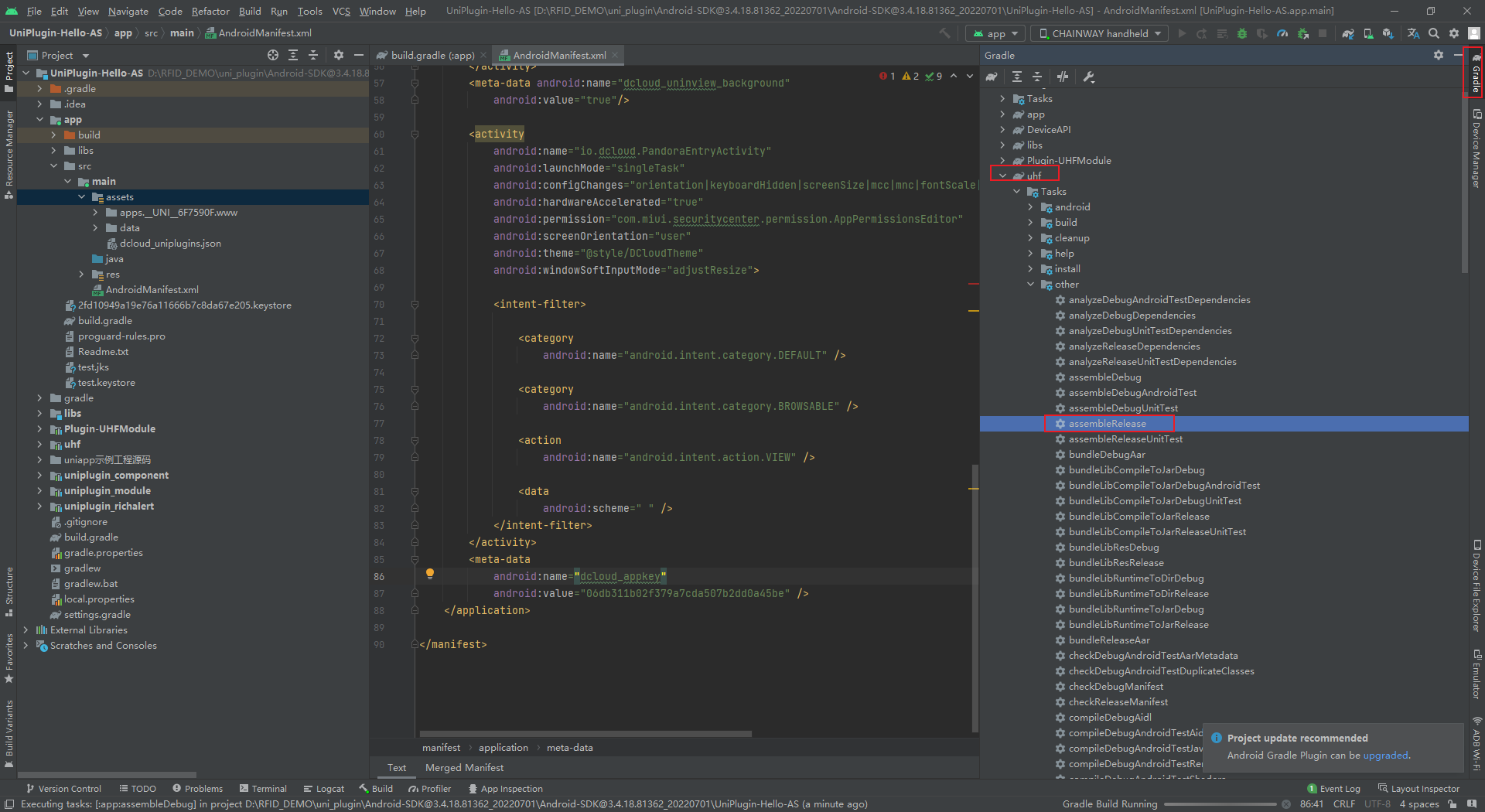Run app with coverage icon
1485x812 pixels.
(x=1262, y=33)
